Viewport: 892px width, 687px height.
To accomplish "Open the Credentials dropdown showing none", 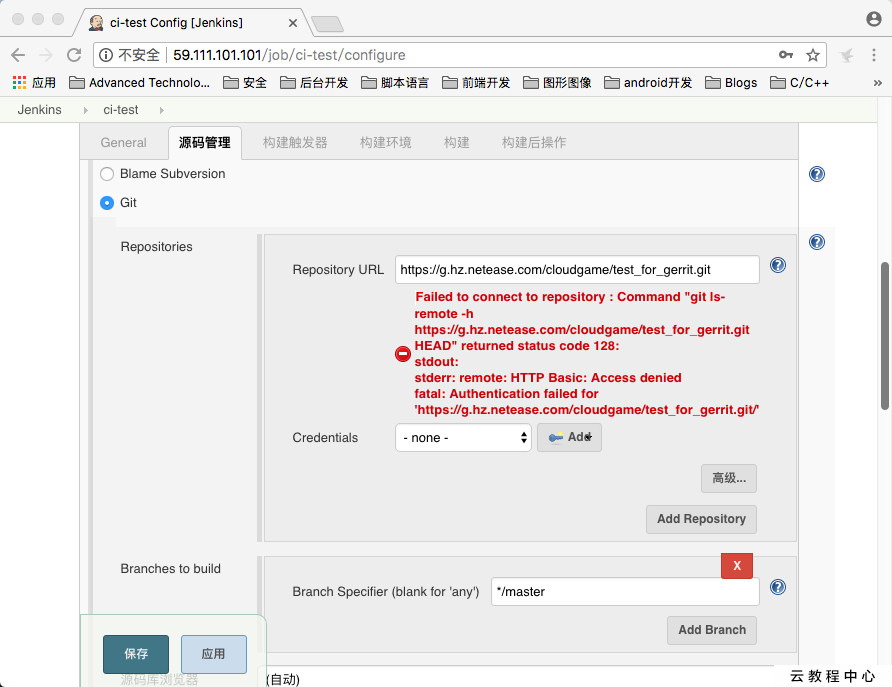I will coord(462,437).
